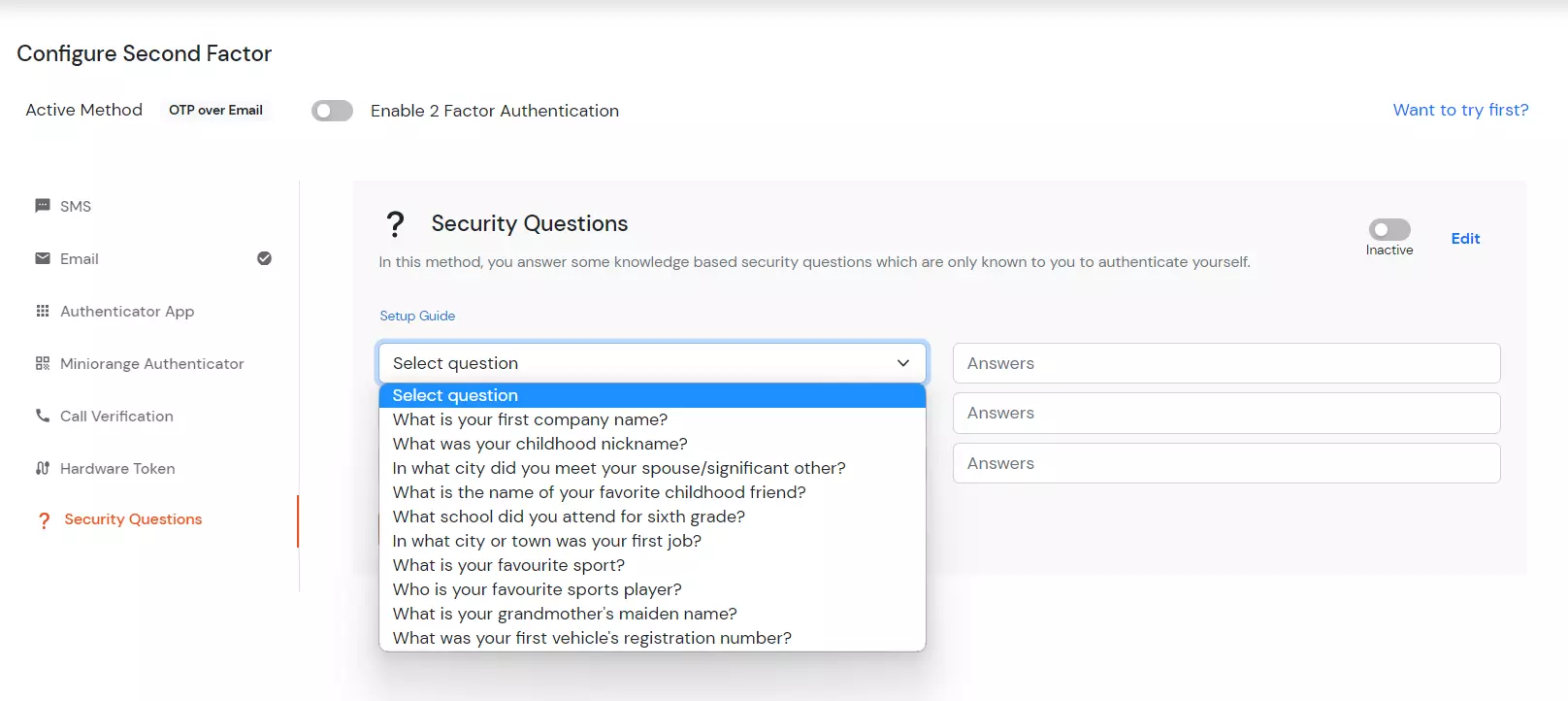
Task: Click the Hardware Token icon
Action: pyautogui.click(x=42, y=468)
